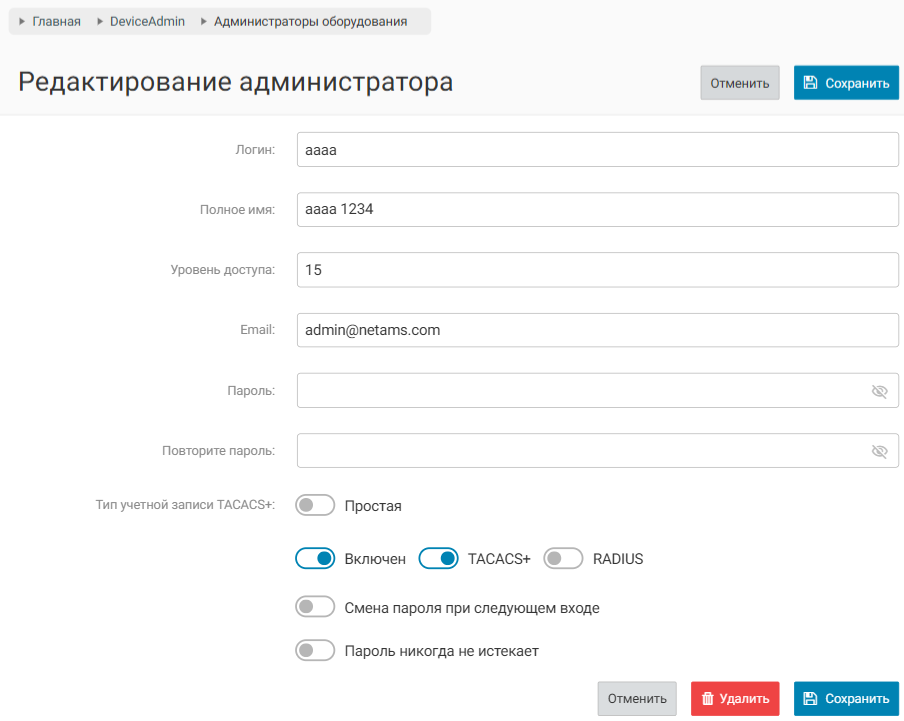The image size is (904, 721).
Task: Disable the Включен switch
Action: click(315, 559)
